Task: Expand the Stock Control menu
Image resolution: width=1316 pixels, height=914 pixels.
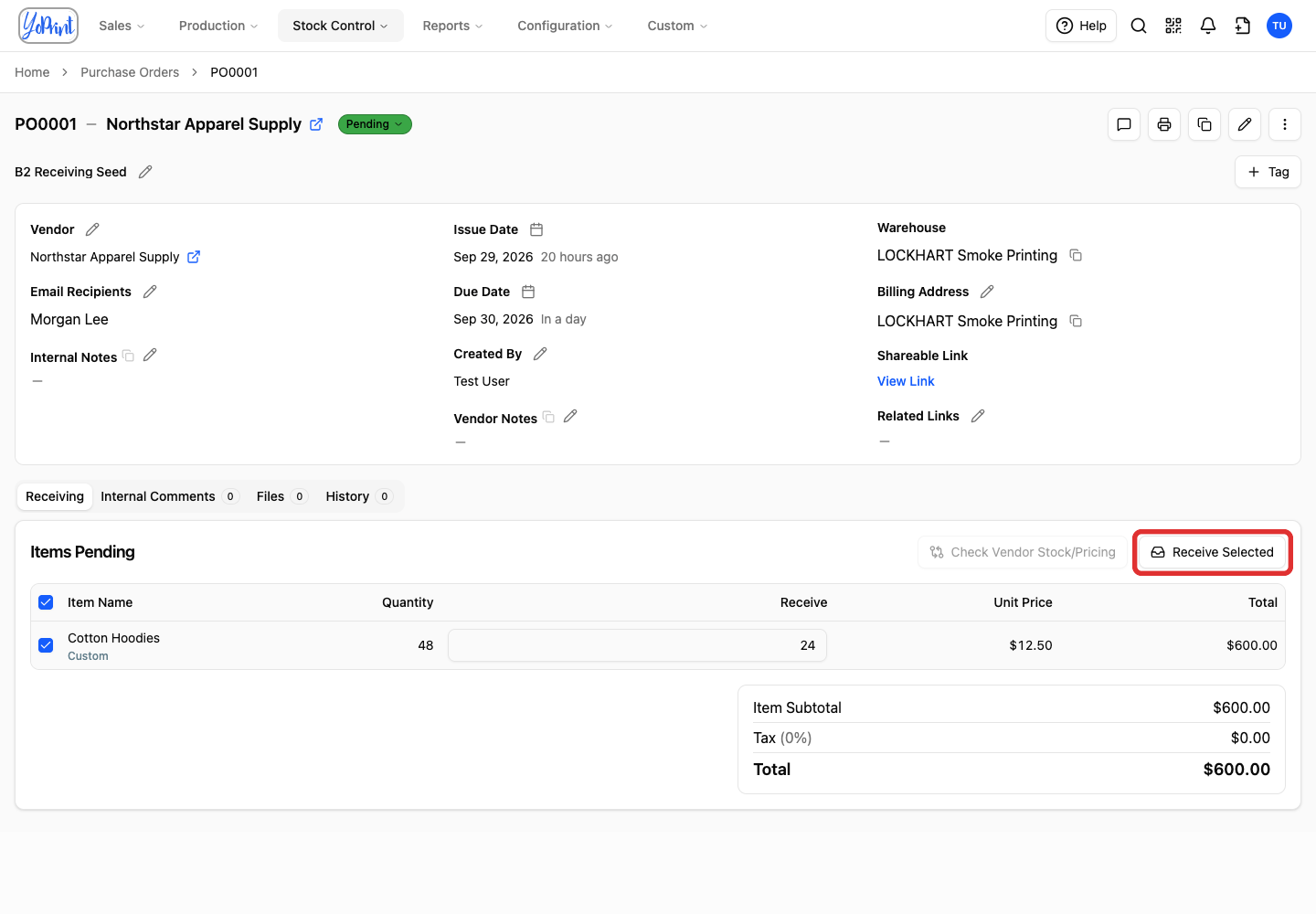Action: 340,26
